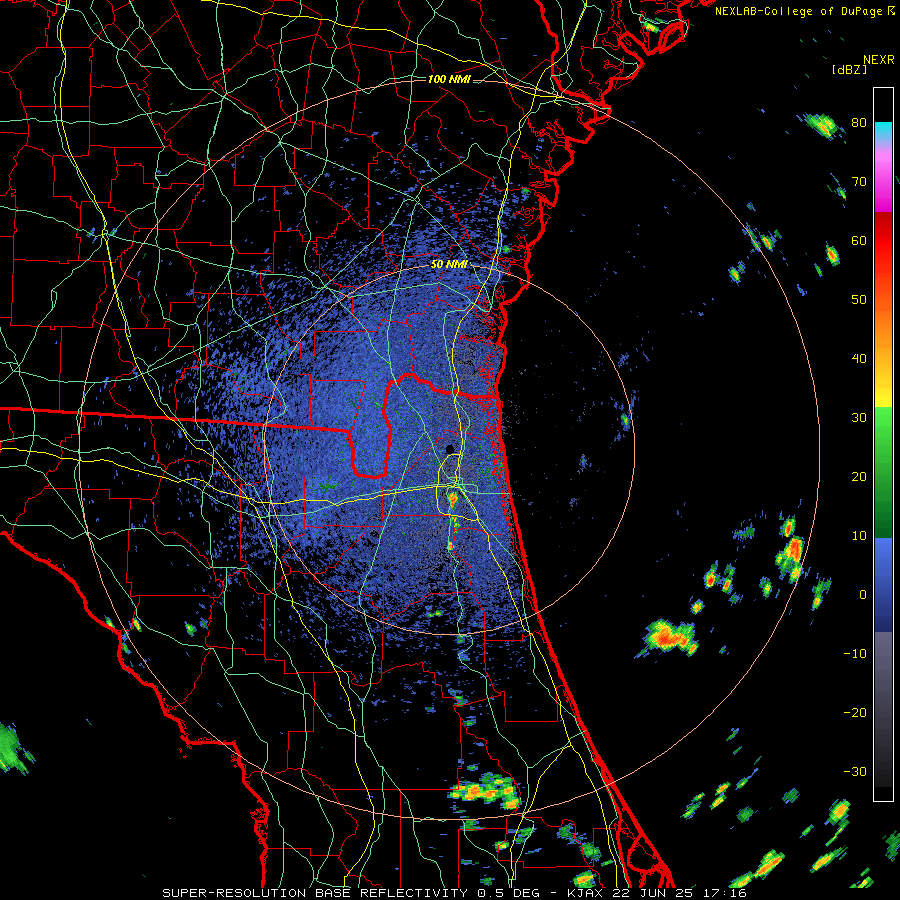Click the 100 NMI range ring label
The image size is (900, 900).
(449, 79)
